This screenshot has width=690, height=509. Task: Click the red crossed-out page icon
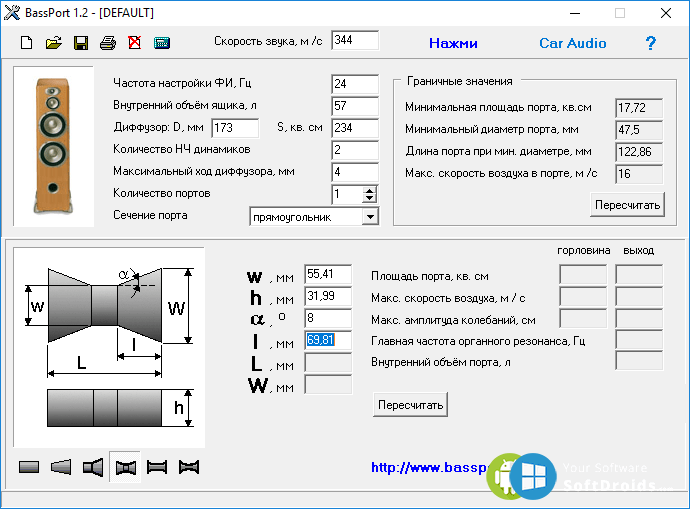[134, 43]
